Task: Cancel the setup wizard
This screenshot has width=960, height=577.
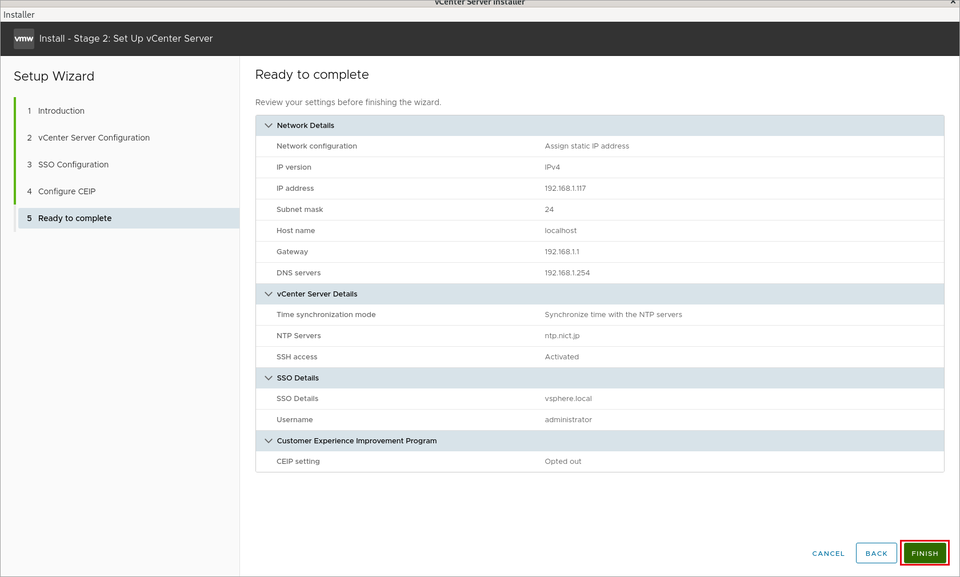Action: 828,553
